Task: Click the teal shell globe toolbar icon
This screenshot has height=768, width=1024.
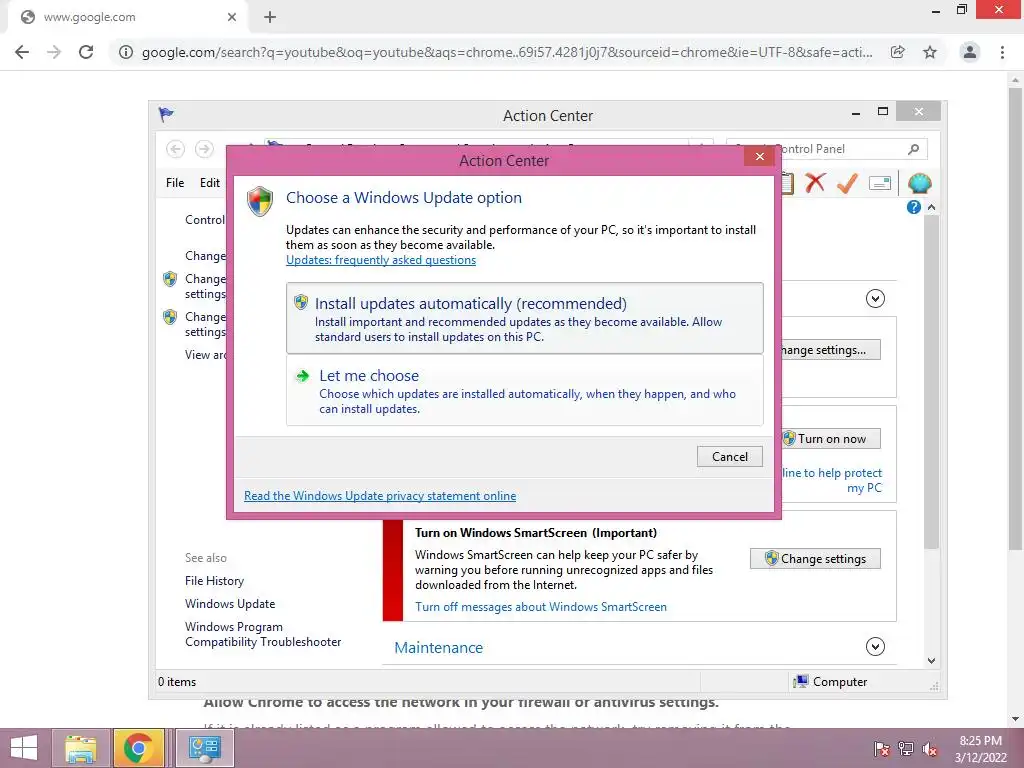Action: pyautogui.click(x=920, y=184)
